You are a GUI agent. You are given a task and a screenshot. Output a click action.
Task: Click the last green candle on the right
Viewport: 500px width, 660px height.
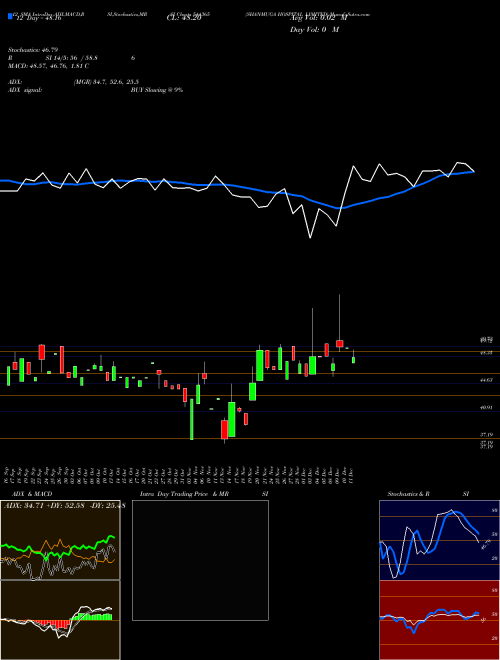tap(354, 360)
